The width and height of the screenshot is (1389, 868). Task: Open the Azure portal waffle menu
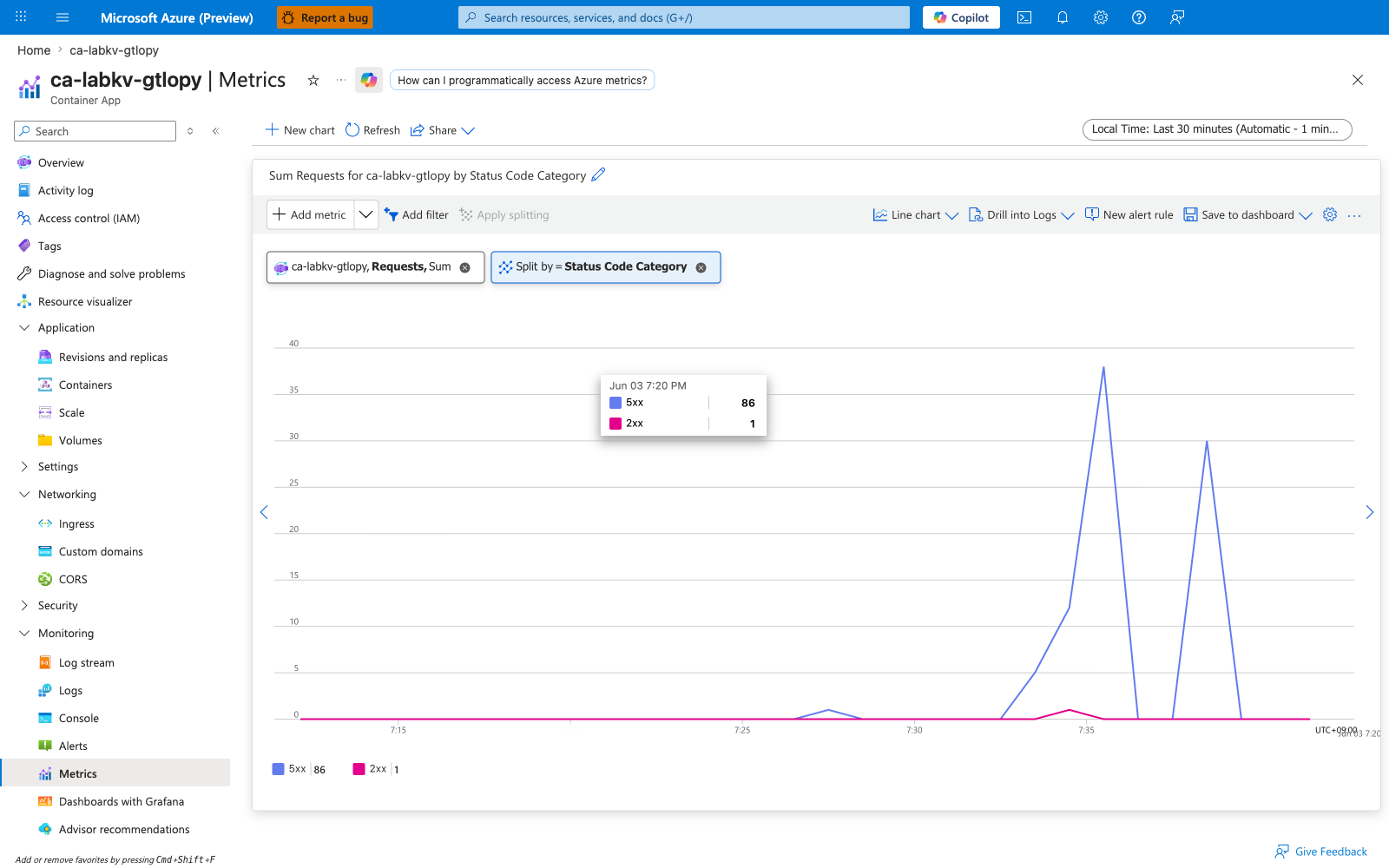[x=21, y=17]
